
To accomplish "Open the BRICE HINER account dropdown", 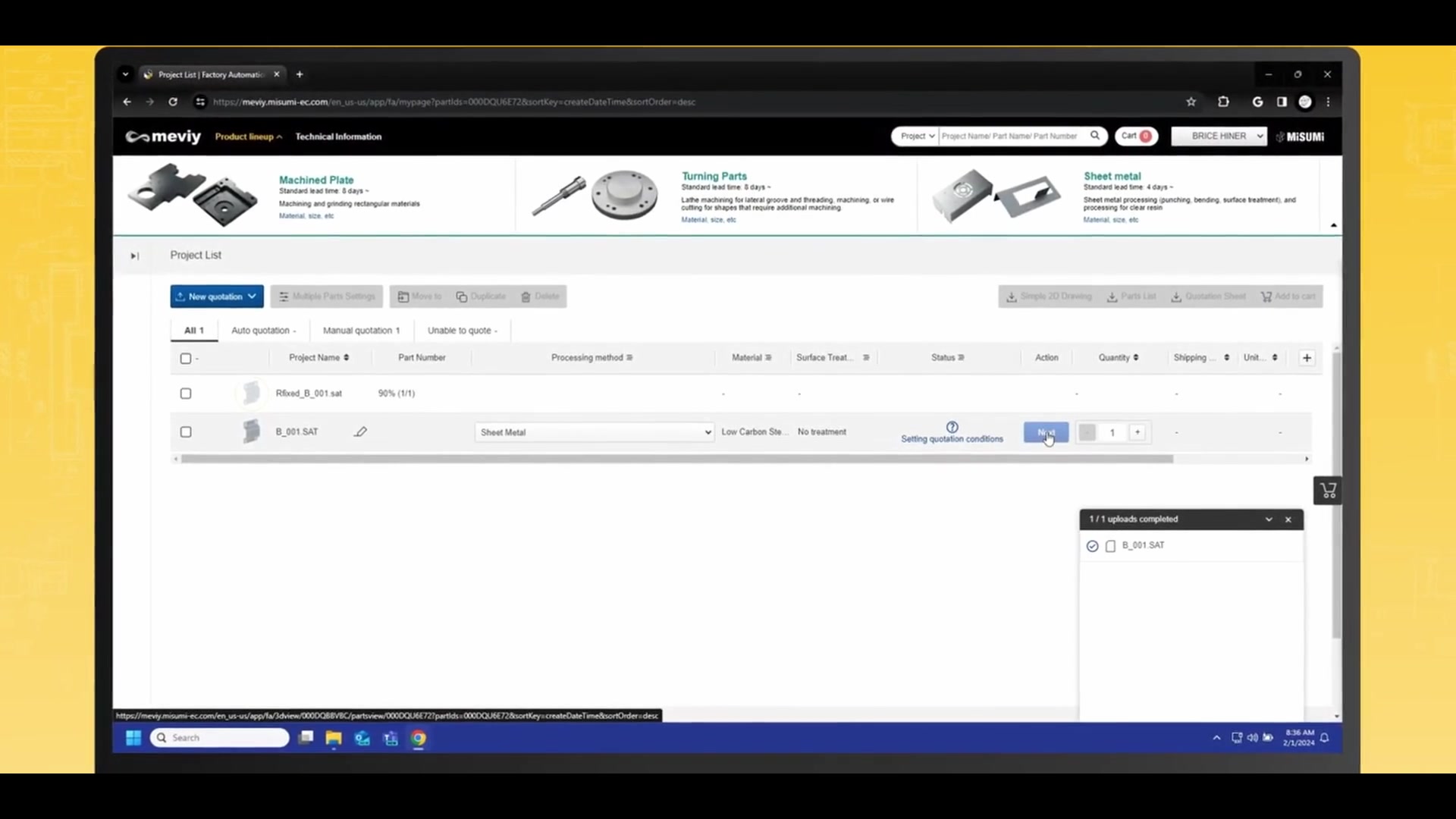I will (1219, 136).
